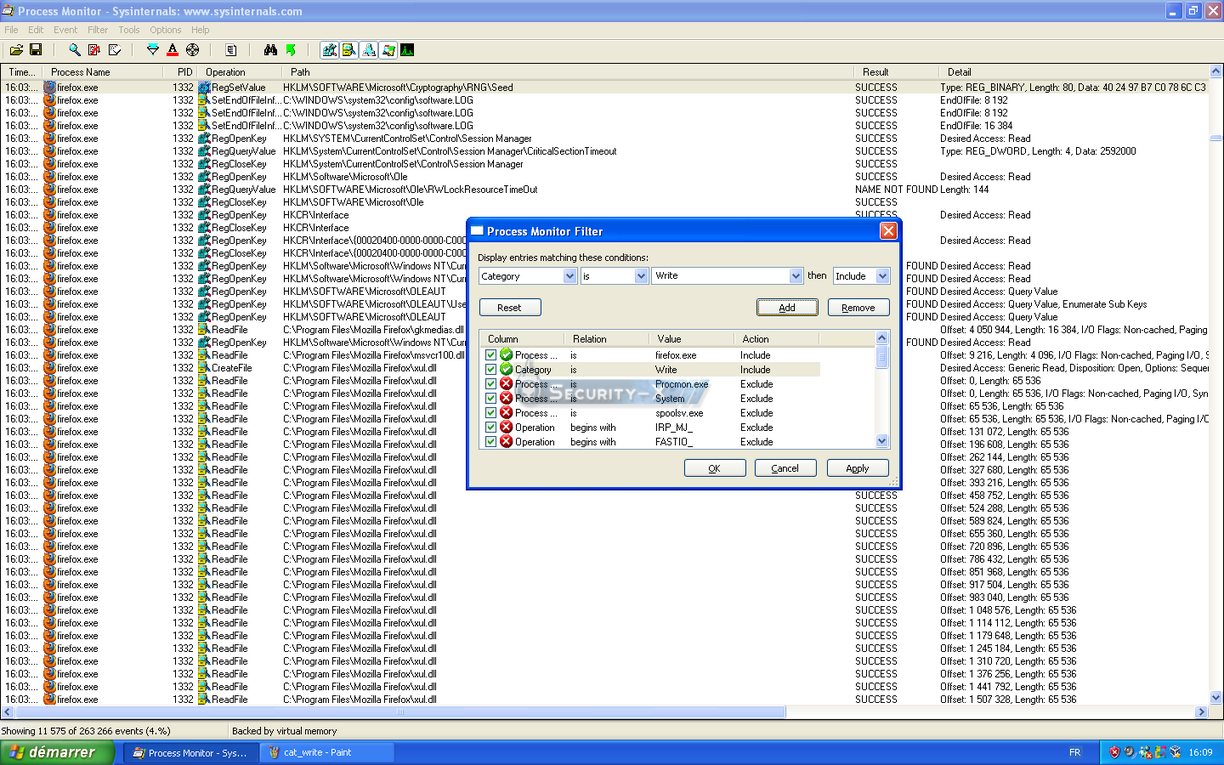Click the red exclude icon in FASTIO_ row
Viewport: 1224px width, 765px height.
tap(506, 442)
